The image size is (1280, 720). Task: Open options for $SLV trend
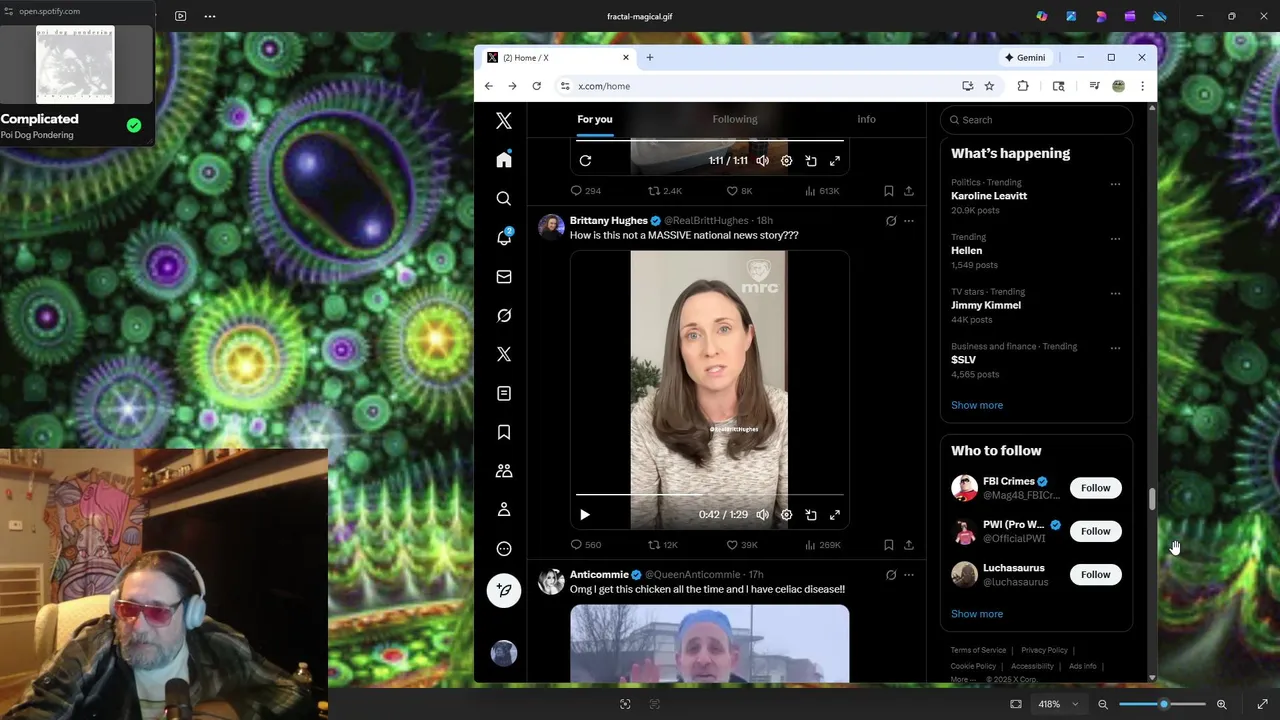[x=1115, y=348]
